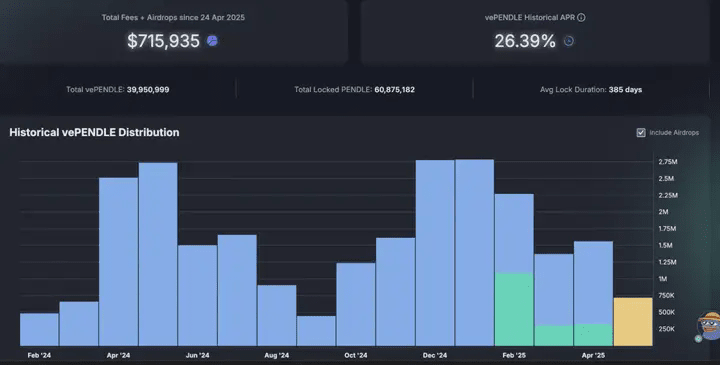
Task: Click the Historical vePENDLE Distribution heading
Action: pyautogui.click(x=95, y=132)
